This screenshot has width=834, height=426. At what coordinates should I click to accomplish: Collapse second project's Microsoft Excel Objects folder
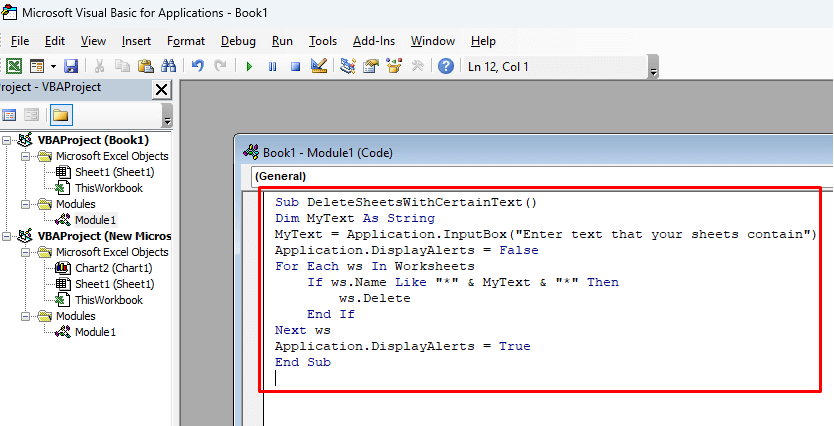point(25,252)
